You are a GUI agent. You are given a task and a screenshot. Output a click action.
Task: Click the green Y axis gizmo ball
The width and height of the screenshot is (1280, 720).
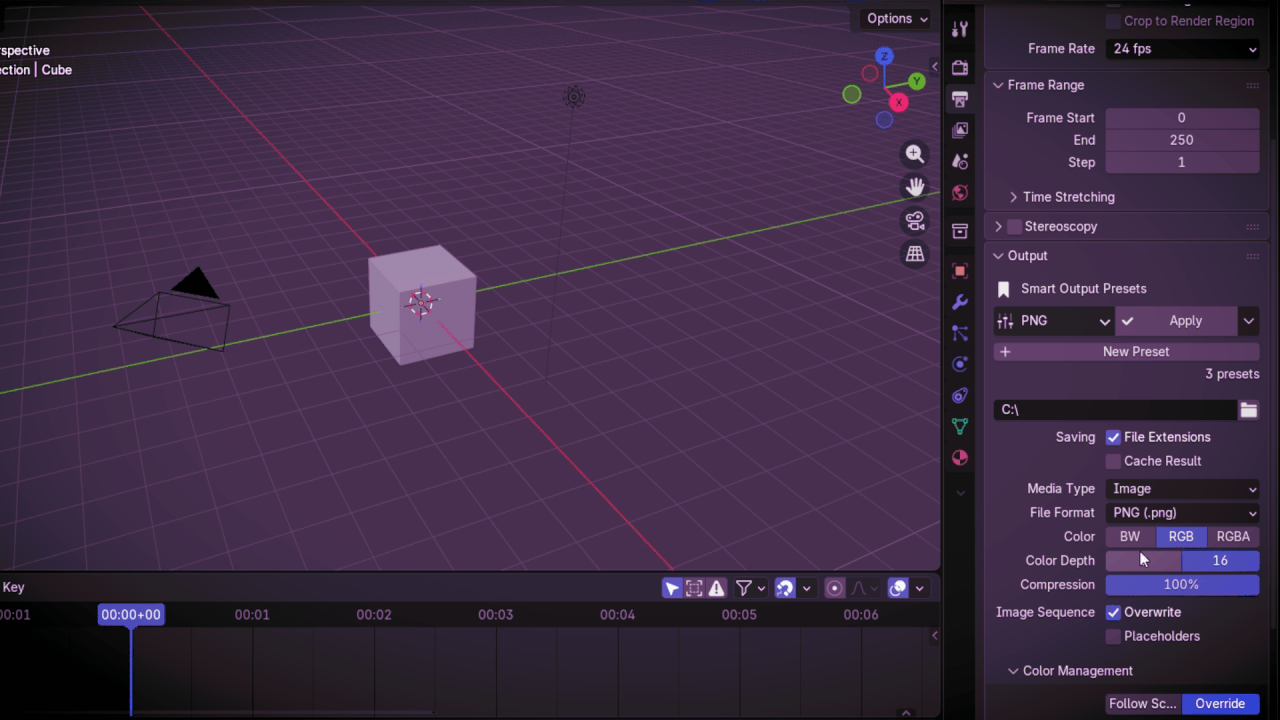coord(916,81)
